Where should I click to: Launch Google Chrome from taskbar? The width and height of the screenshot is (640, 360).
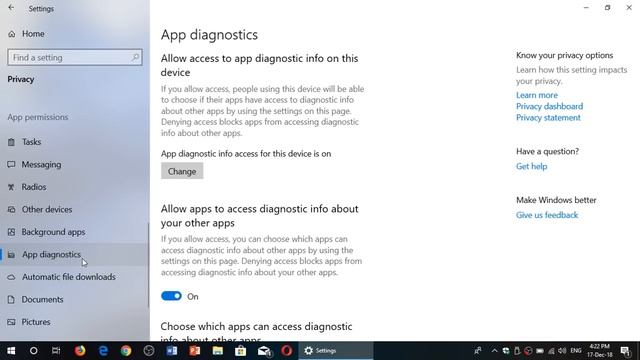click(x=126, y=351)
